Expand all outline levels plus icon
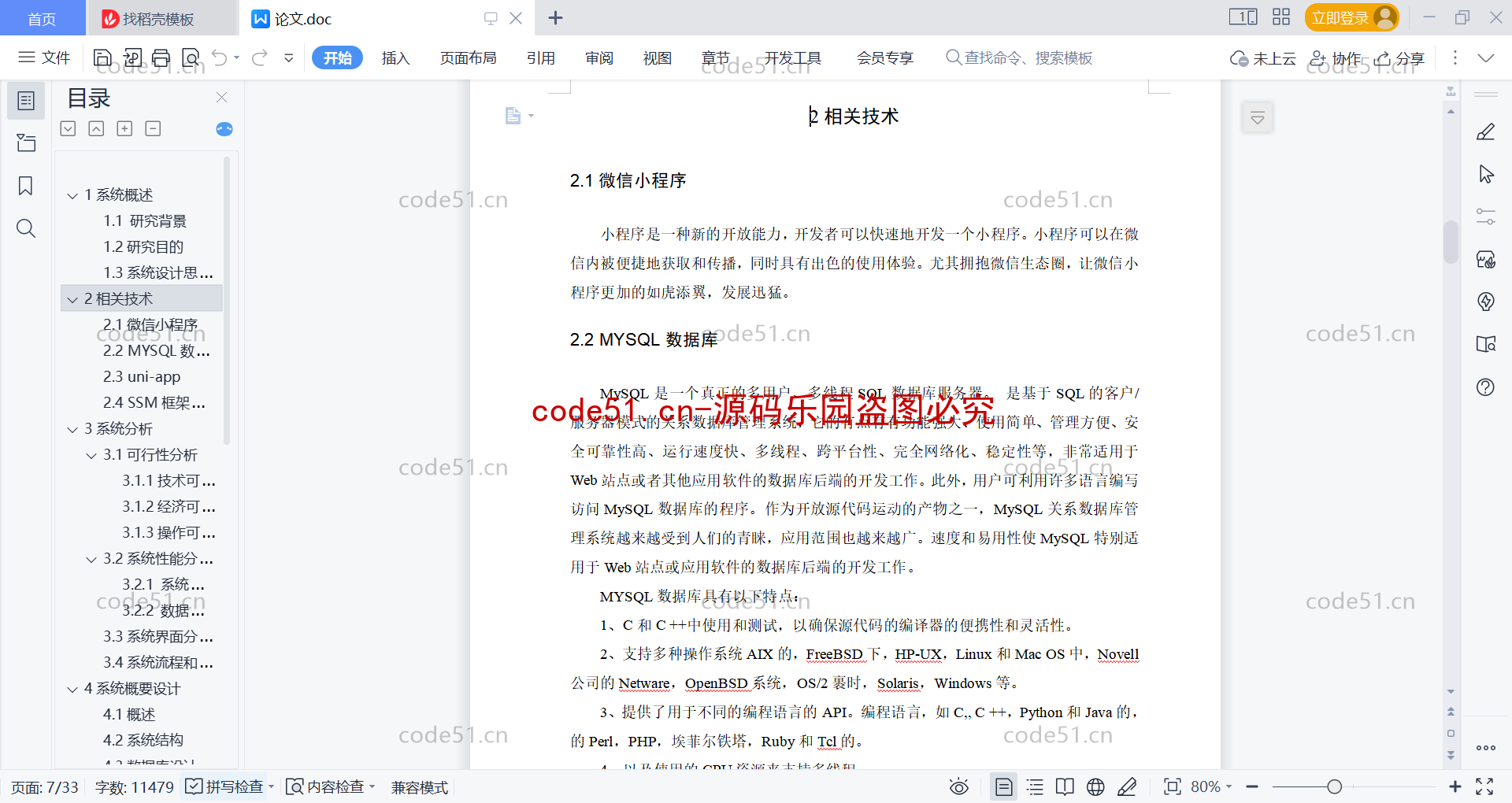The height and width of the screenshot is (803, 1512). pyautogui.click(x=124, y=128)
